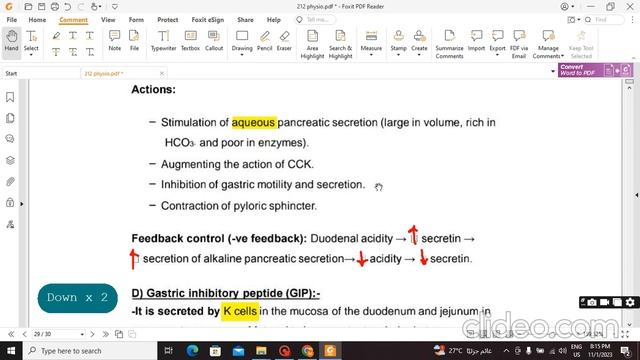
Task: Expand the left navigation panel arrow
Action: point(22,203)
